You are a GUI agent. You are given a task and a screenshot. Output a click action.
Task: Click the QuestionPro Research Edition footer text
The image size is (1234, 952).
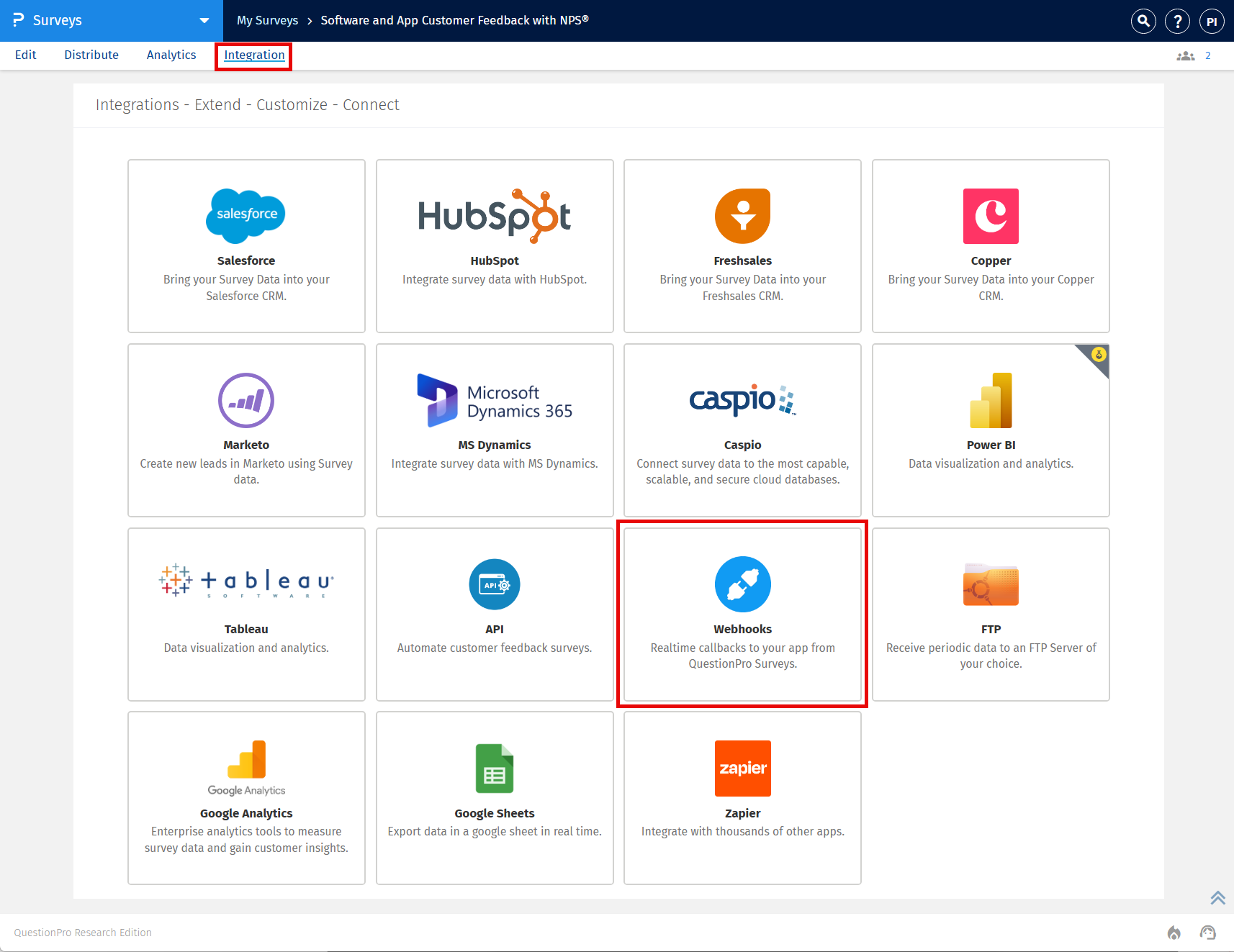pos(83,933)
